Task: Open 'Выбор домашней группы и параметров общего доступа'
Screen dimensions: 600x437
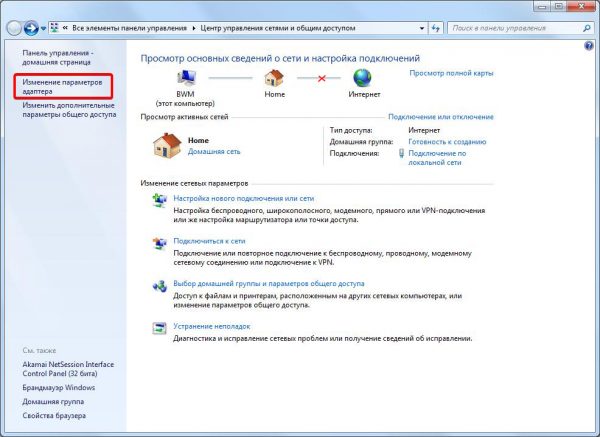Action: 269,284
